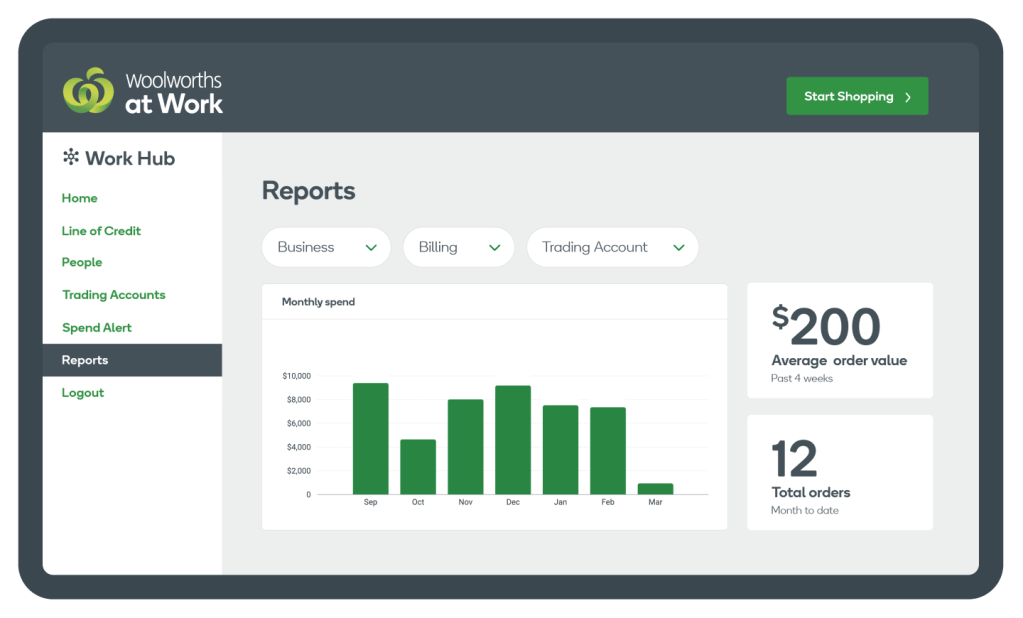Click the $4,000 axis label
The width and height of the screenshot is (1023, 618).
point(299,447)
